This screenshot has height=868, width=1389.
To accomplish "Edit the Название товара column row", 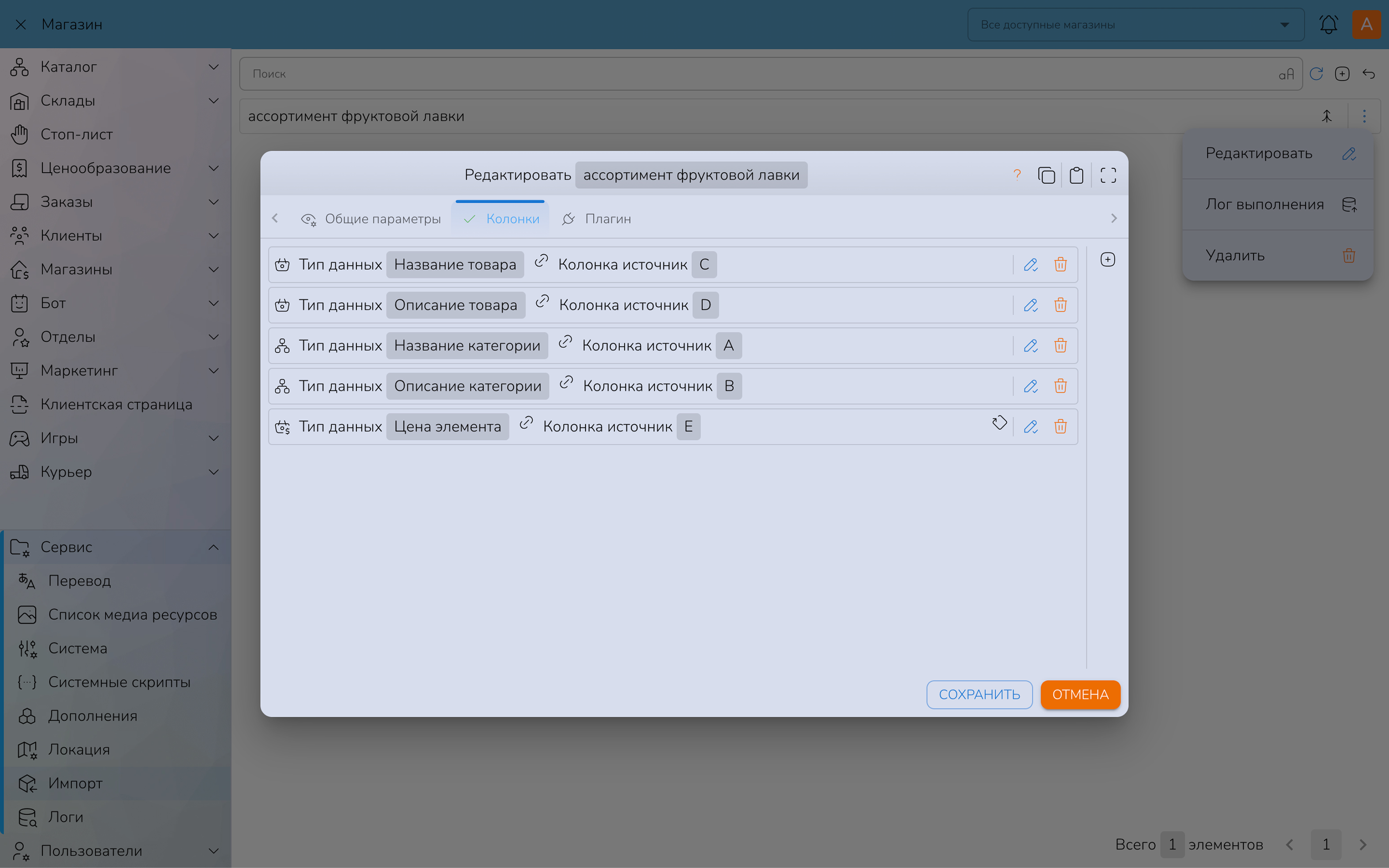I will point(1031,264).
